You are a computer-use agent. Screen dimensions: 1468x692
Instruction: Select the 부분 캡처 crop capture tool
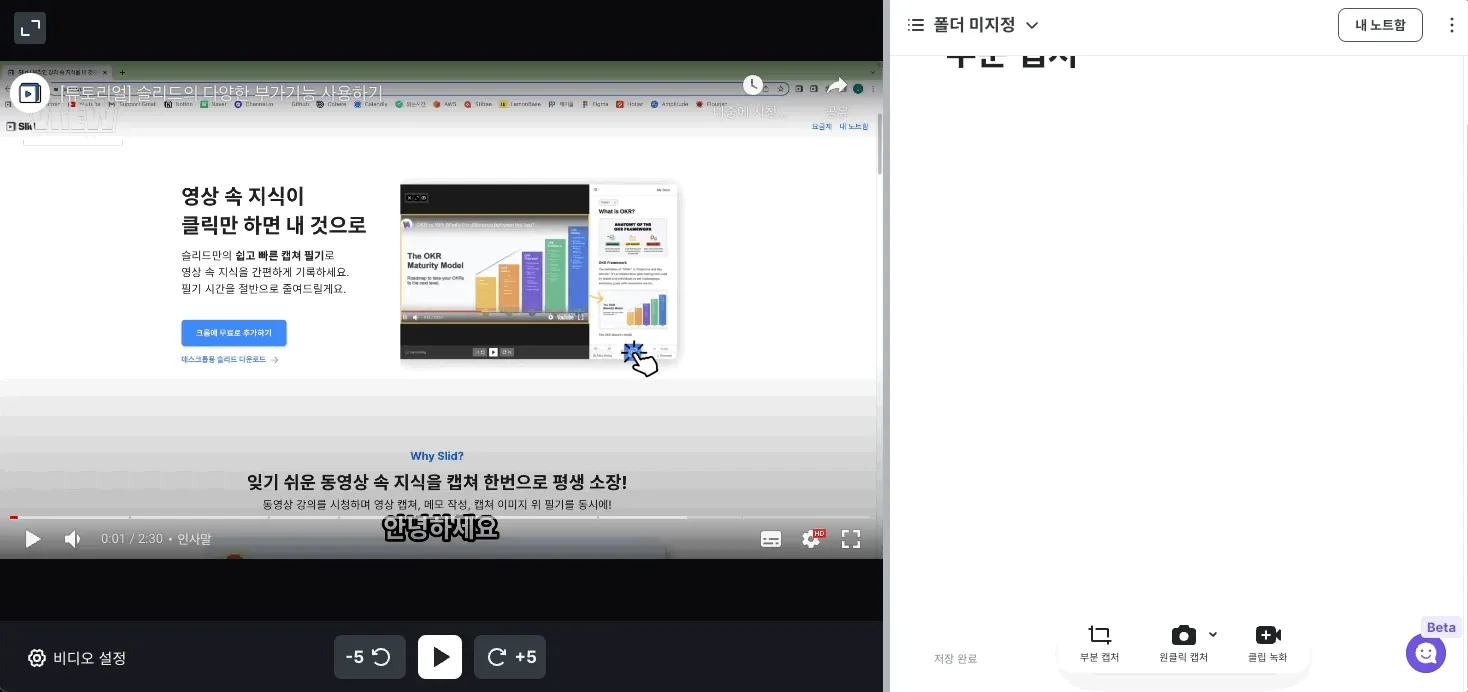[1099, 643]
